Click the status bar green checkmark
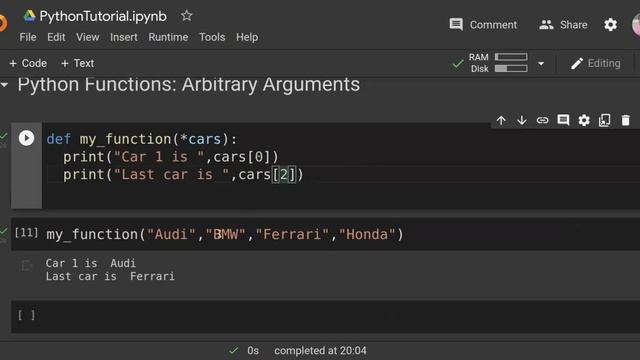The height and width of the screenshot is (360, 640). [233, 351]
